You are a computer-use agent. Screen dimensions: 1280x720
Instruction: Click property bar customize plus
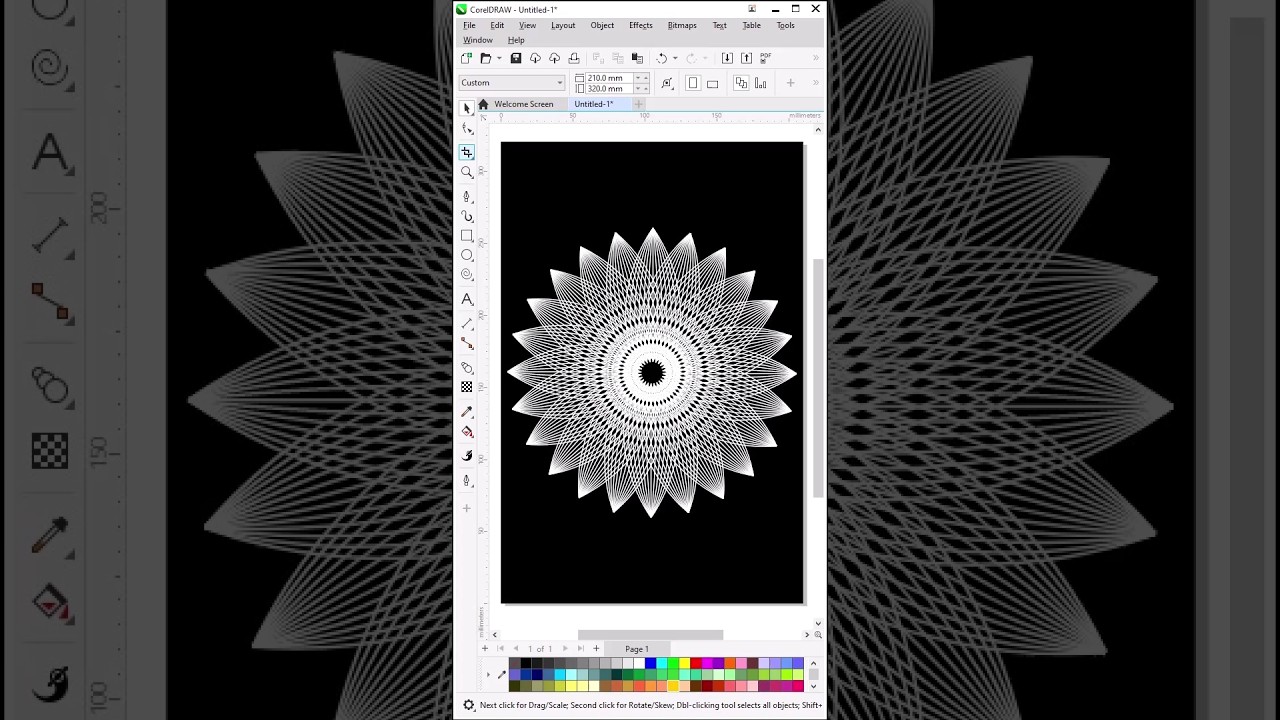pos(790,83)
